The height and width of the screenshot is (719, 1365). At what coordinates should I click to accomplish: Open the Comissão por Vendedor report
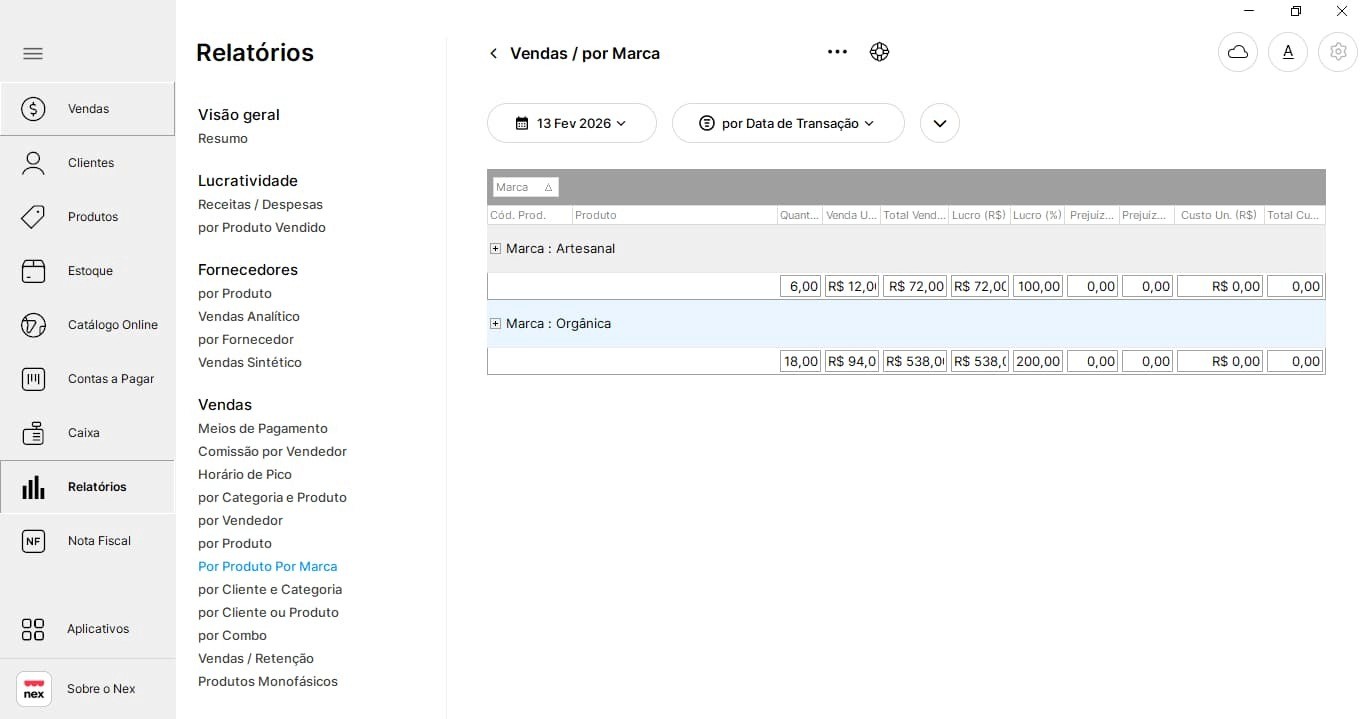(273, 452)
